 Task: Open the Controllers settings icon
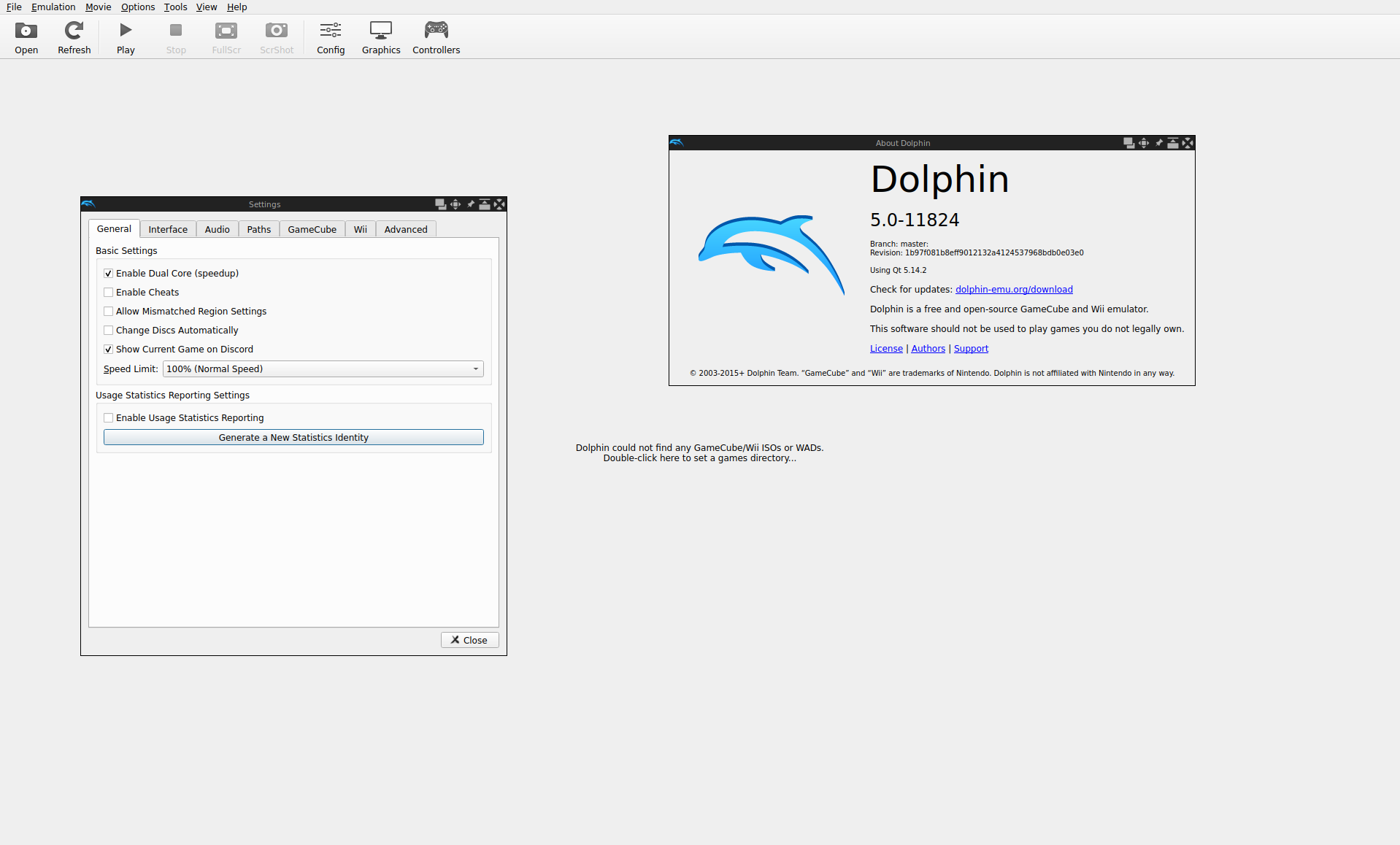point(436,37)
